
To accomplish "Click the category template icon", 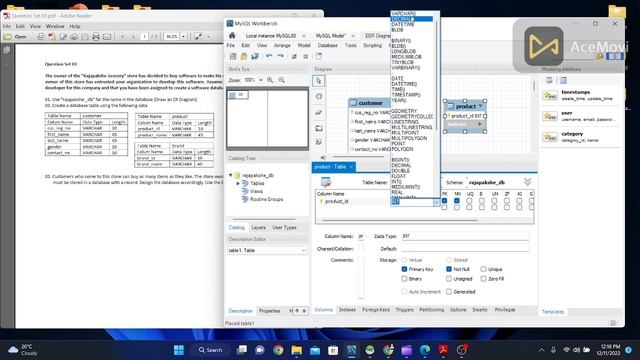I will tap(550, 137).
